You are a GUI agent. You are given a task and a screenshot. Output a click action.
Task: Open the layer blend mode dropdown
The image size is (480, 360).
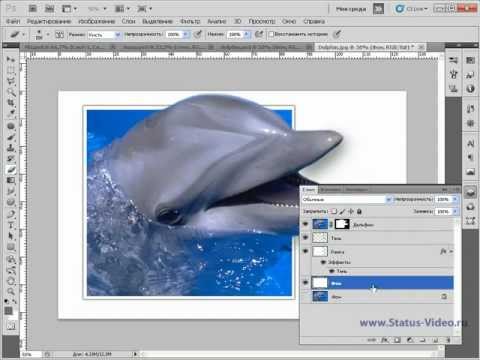coord(347,199)
